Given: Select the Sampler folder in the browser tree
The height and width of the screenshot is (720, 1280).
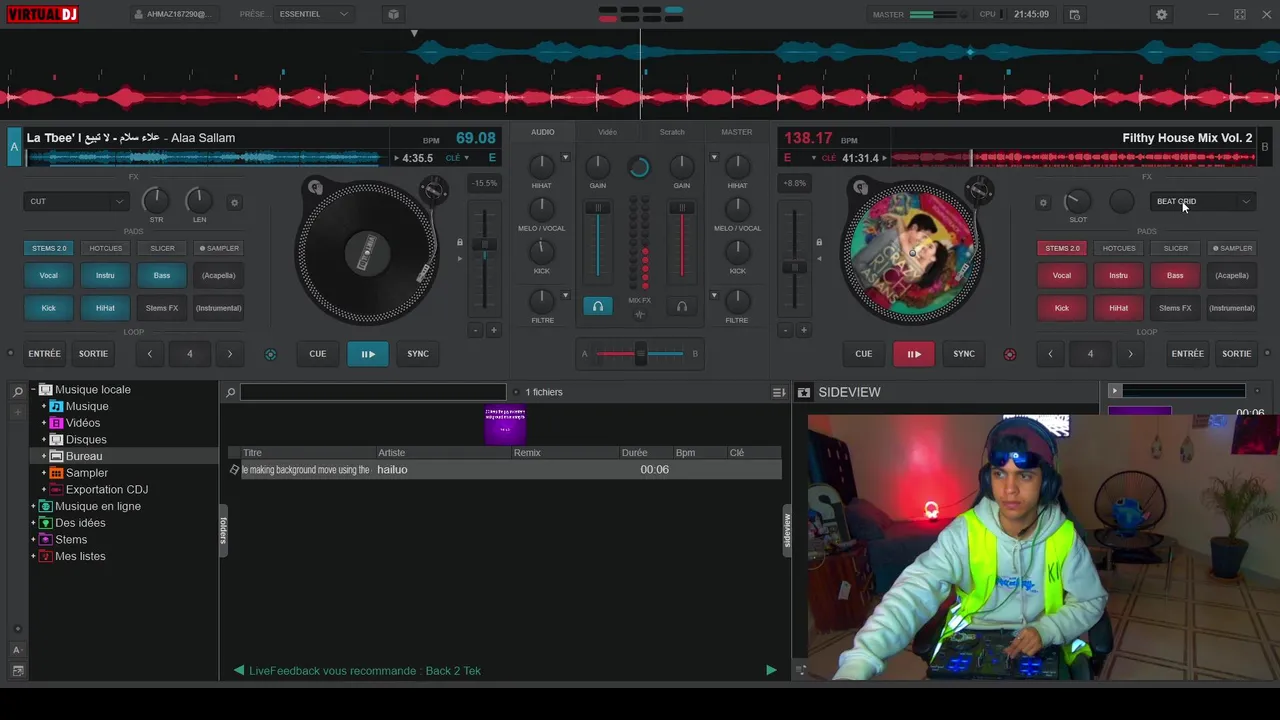Looking at the screenshot, I should 86,473.
